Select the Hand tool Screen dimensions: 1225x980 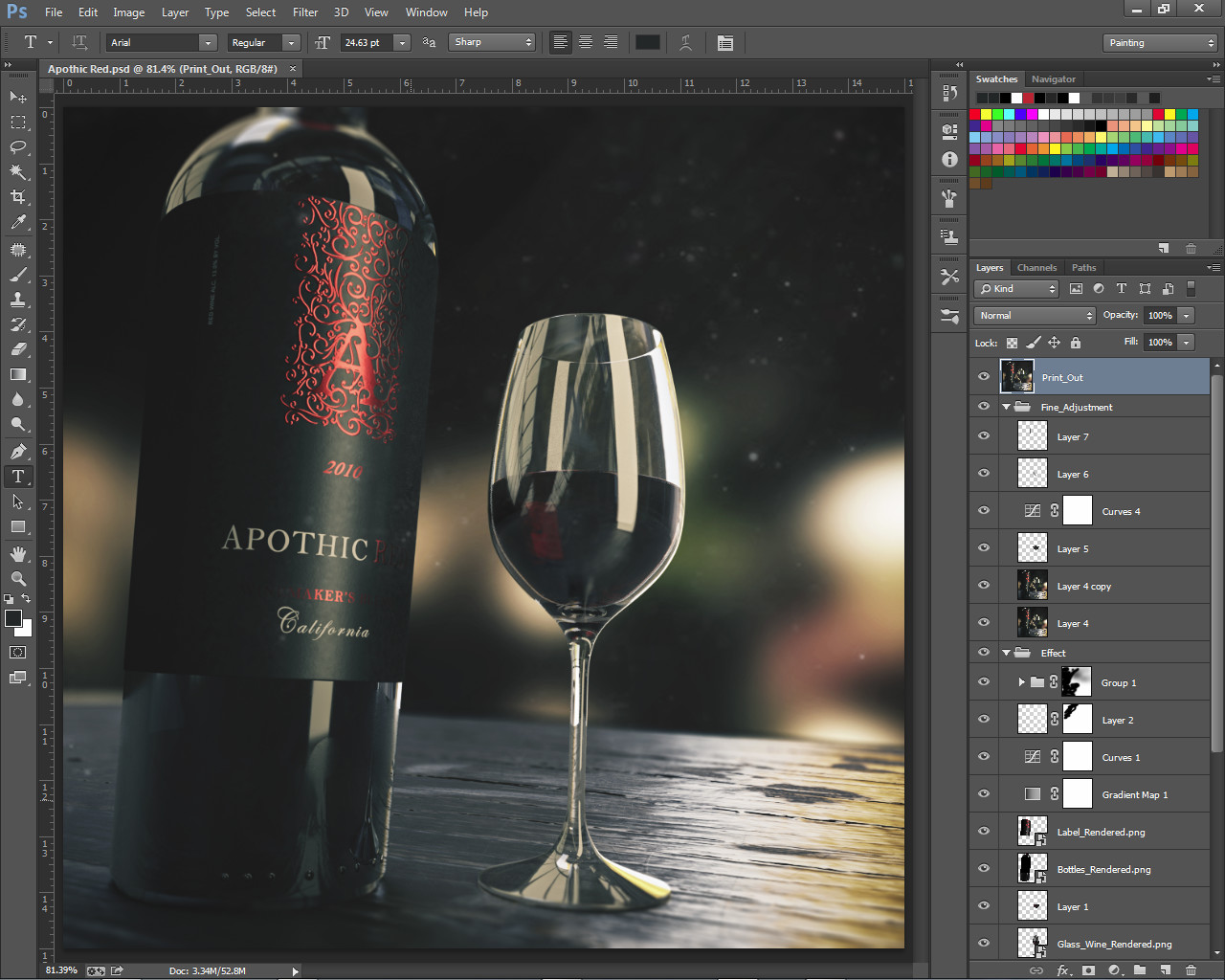tap(18, 554)
